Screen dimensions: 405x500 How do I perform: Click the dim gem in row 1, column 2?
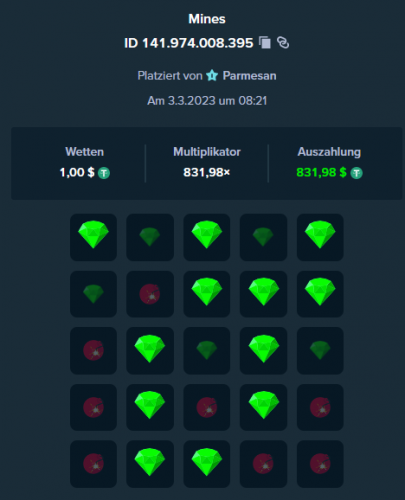point(150,237)
